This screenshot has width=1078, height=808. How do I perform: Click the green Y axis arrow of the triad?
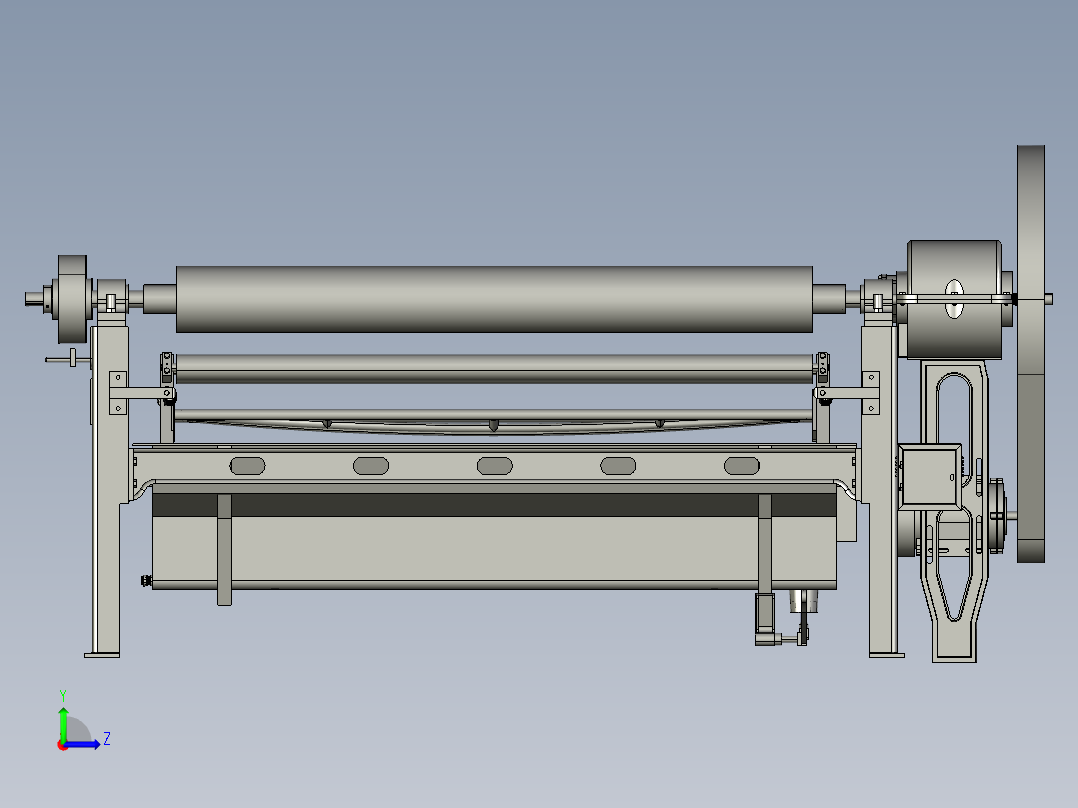63,723
